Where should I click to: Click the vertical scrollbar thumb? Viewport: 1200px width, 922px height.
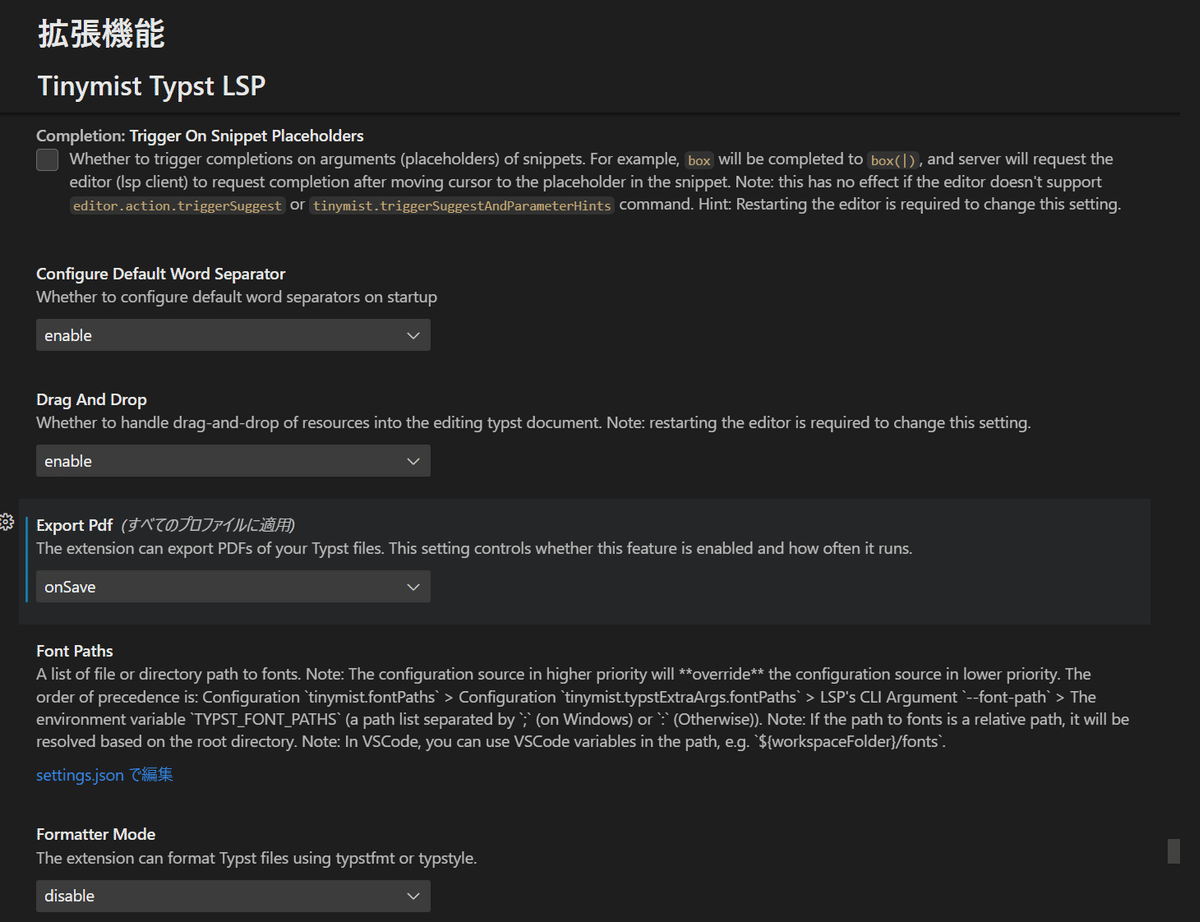coord(1174,851)
